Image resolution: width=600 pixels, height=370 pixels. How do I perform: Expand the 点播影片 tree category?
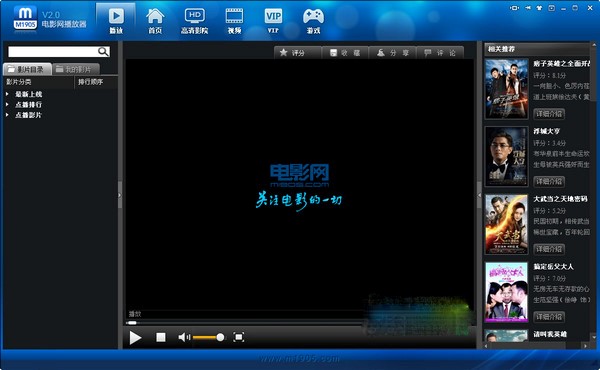tap(7, 114)
